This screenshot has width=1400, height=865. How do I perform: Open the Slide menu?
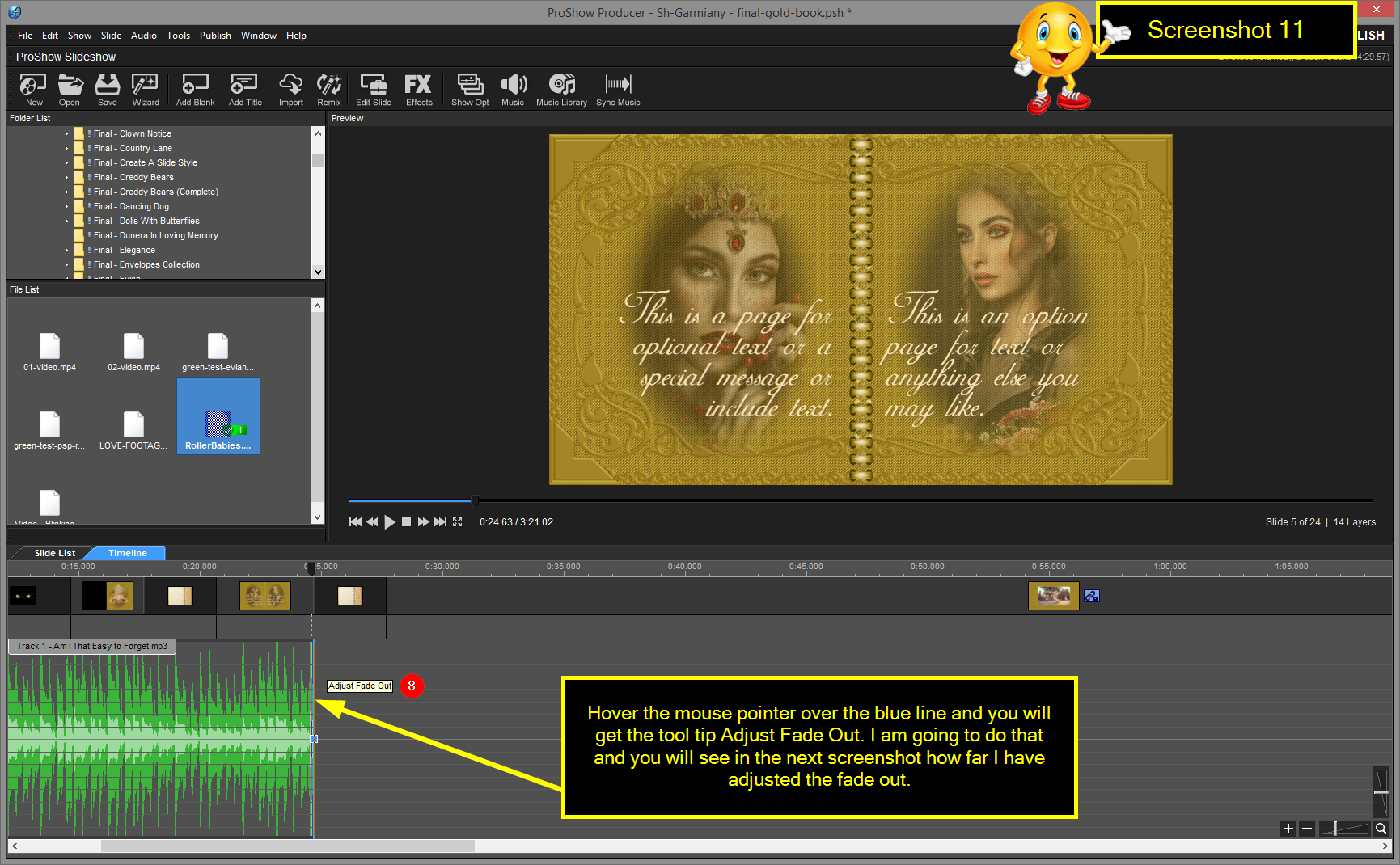coord(111,36)
